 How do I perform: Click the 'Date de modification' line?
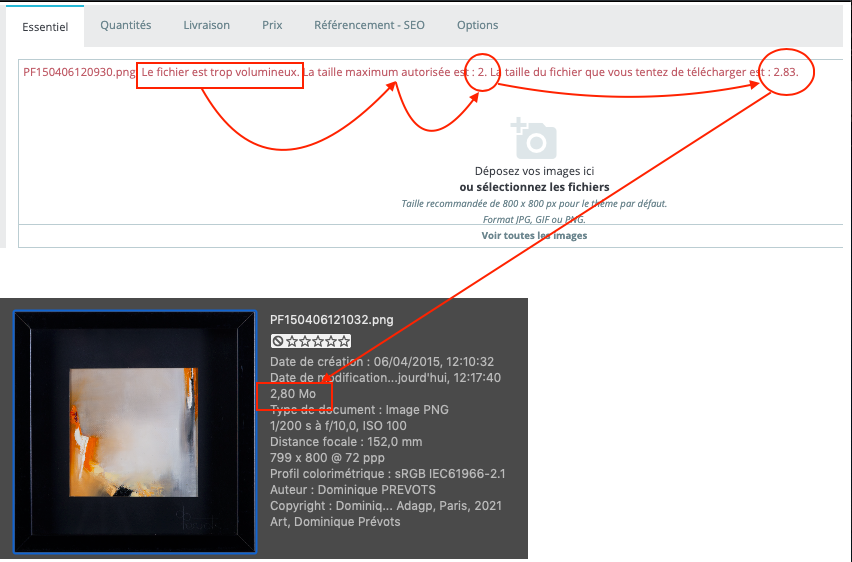pyautogui.click(x=385, y=378)
